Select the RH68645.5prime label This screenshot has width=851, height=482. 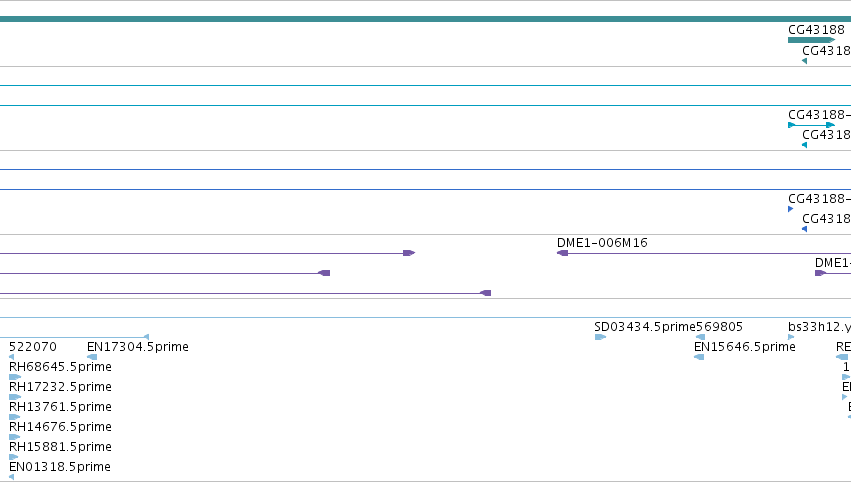coord(60,367)
